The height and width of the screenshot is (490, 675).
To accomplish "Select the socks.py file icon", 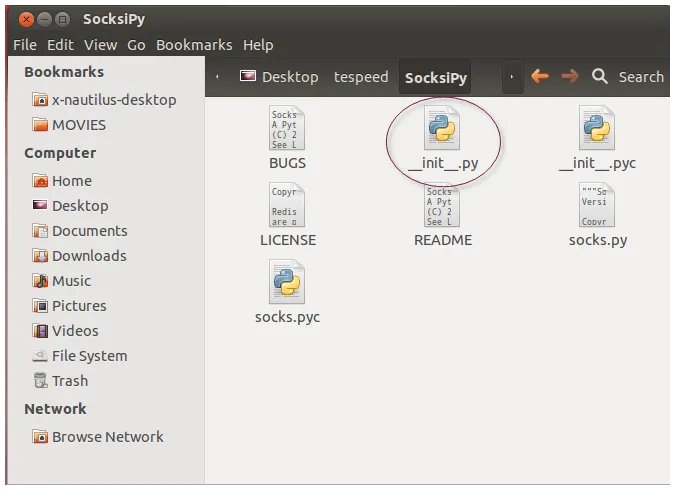I will (x=597, y=206).
